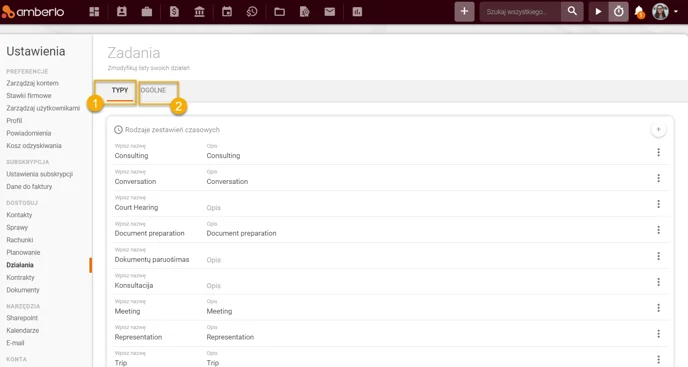Open the dashboard grid icon
Image resolution: width=688 pixels, height=367 pixels.
click(x=94, y=12)
